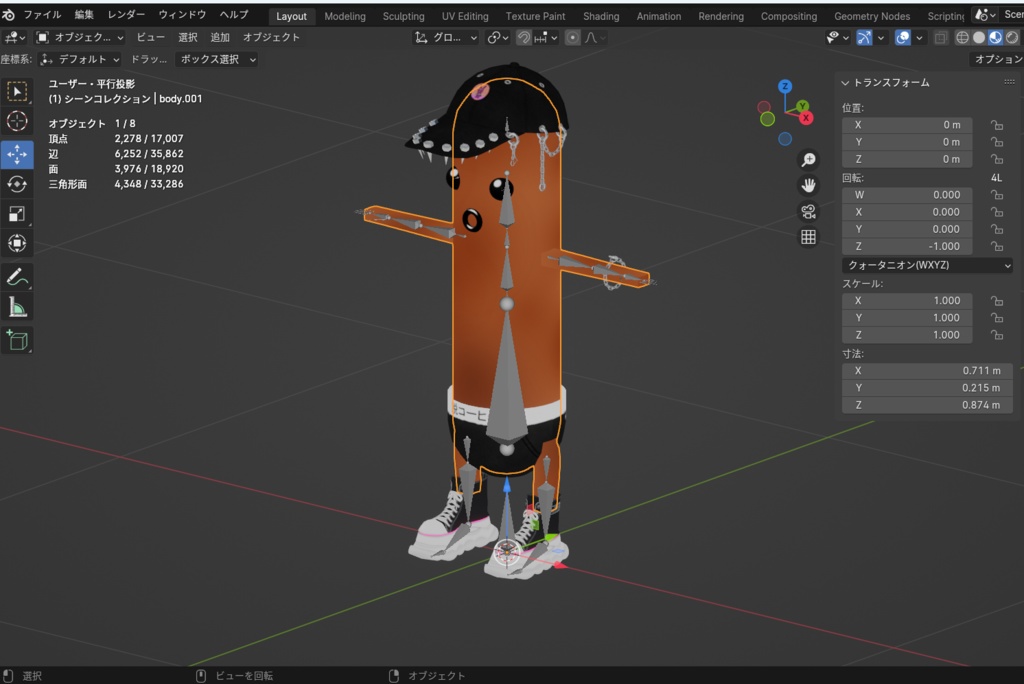Open the レンダー menu
Screen dimensions: 1024x684
click(126, 14)
